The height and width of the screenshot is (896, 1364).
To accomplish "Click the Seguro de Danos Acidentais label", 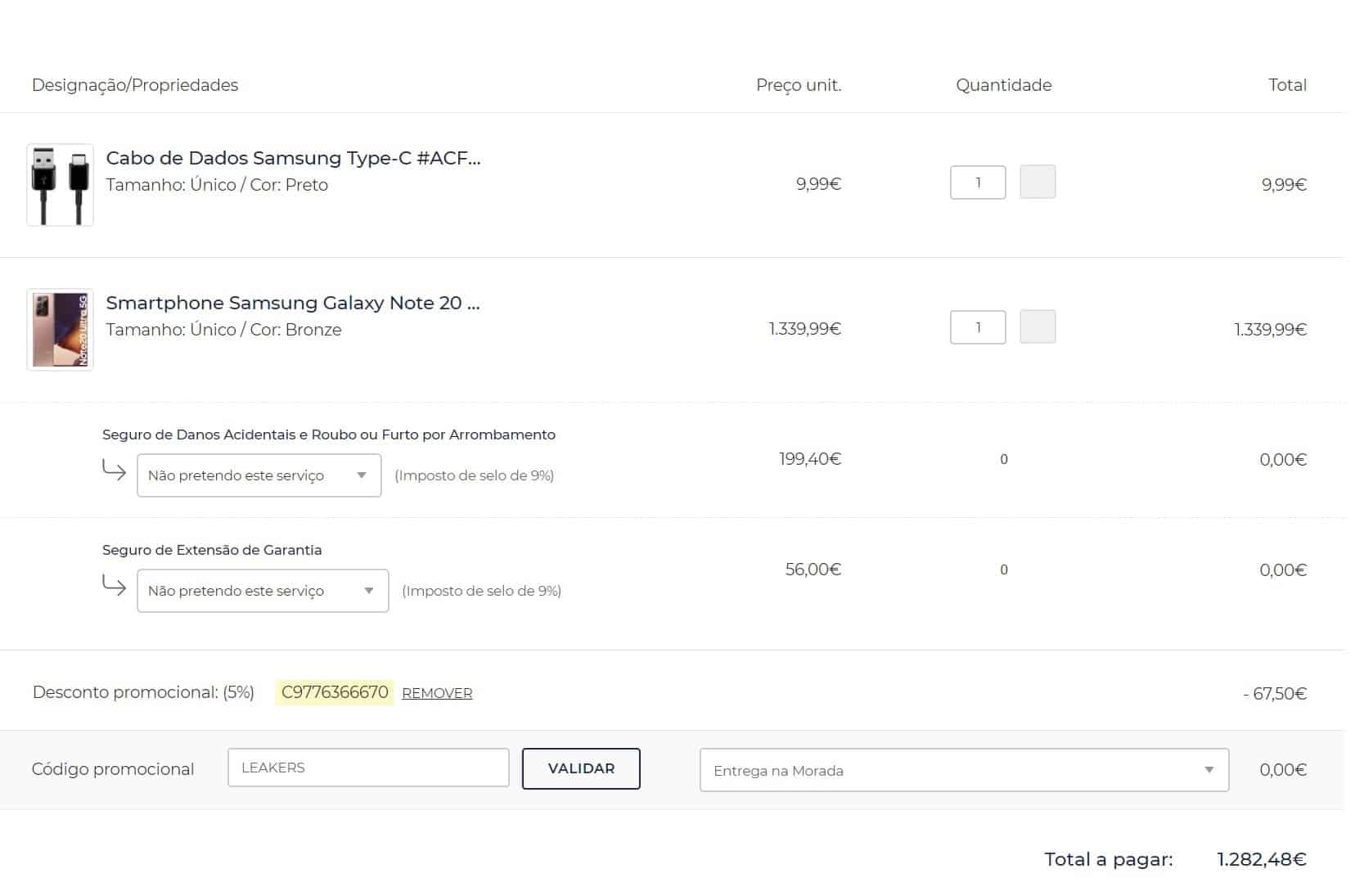I will 329,434.
